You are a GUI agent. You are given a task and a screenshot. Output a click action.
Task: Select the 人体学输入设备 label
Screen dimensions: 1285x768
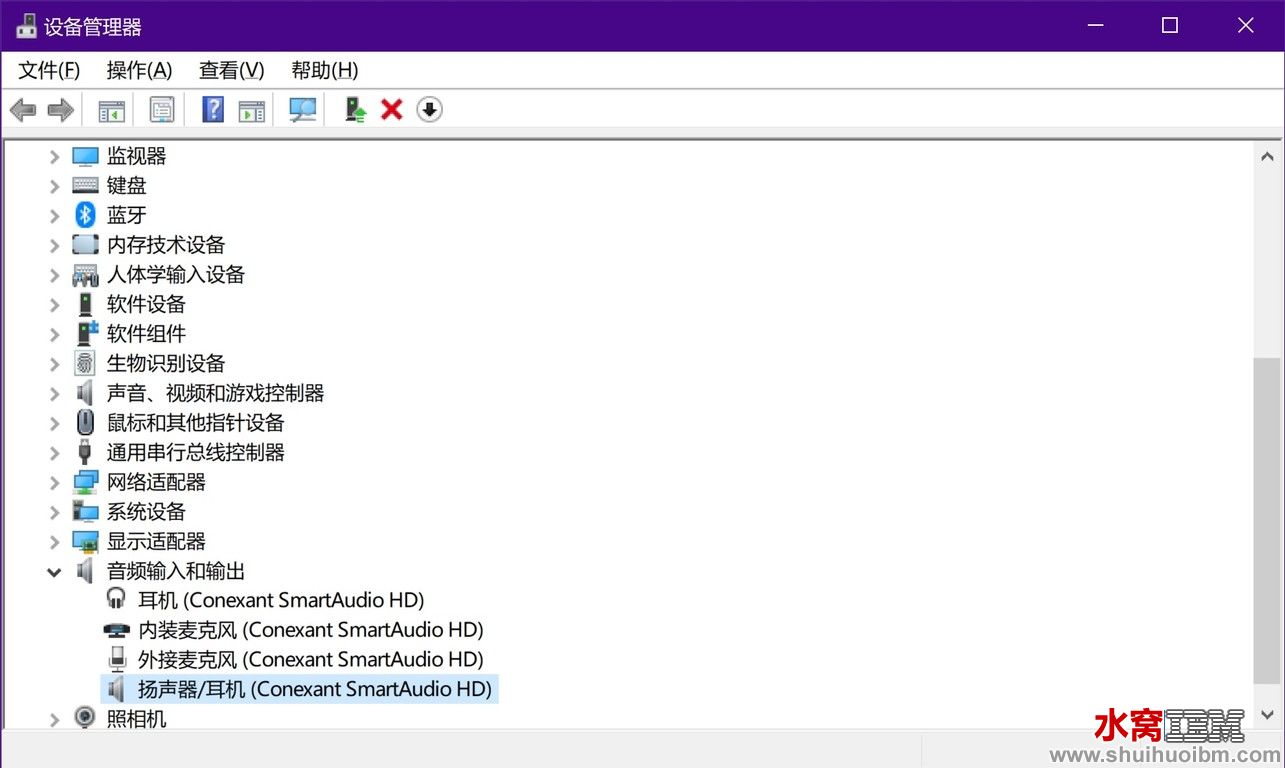pos(176,275)
